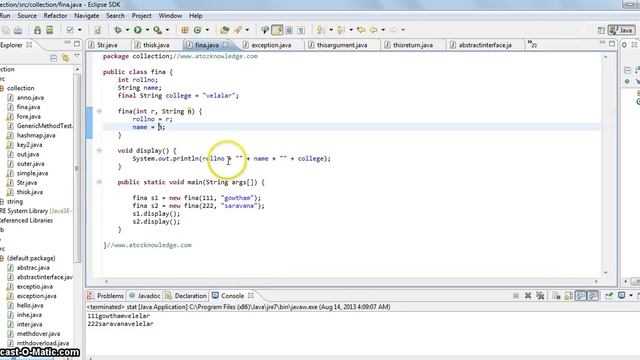Switch to the Problems tab
Image resolution: width=640 pixels, height=360 pixels.
click(106, 296)
